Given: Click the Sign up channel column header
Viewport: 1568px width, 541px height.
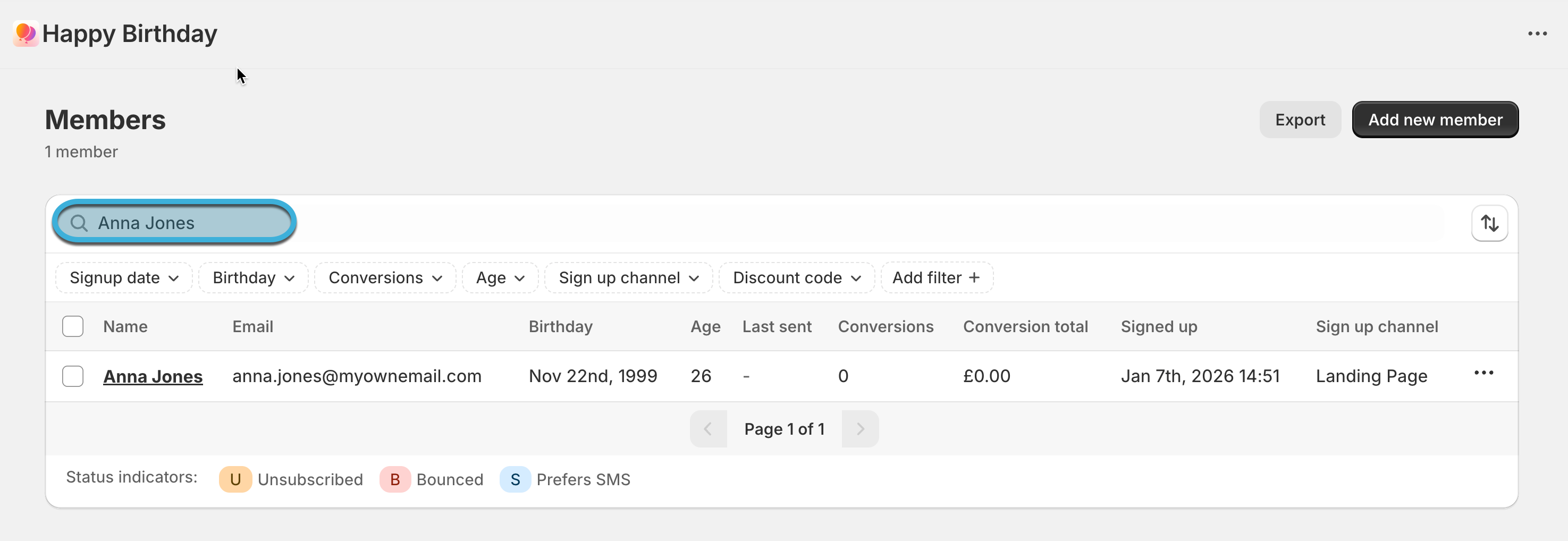Looking at the screenshot, I should pyautogui.click(x=1377, y=327).
